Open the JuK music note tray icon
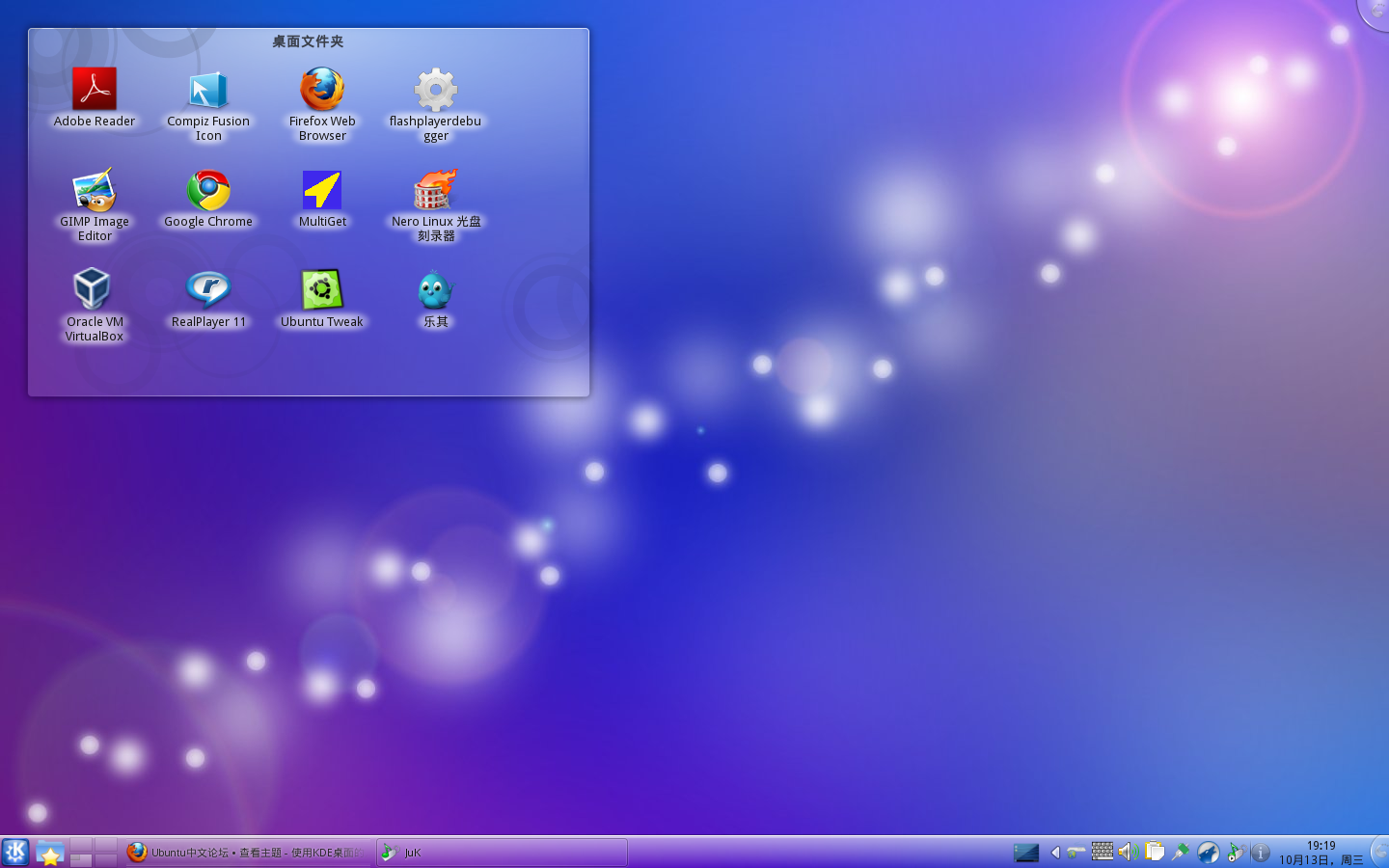This screenshot has height=868, width=1389. pos(1235,853)
